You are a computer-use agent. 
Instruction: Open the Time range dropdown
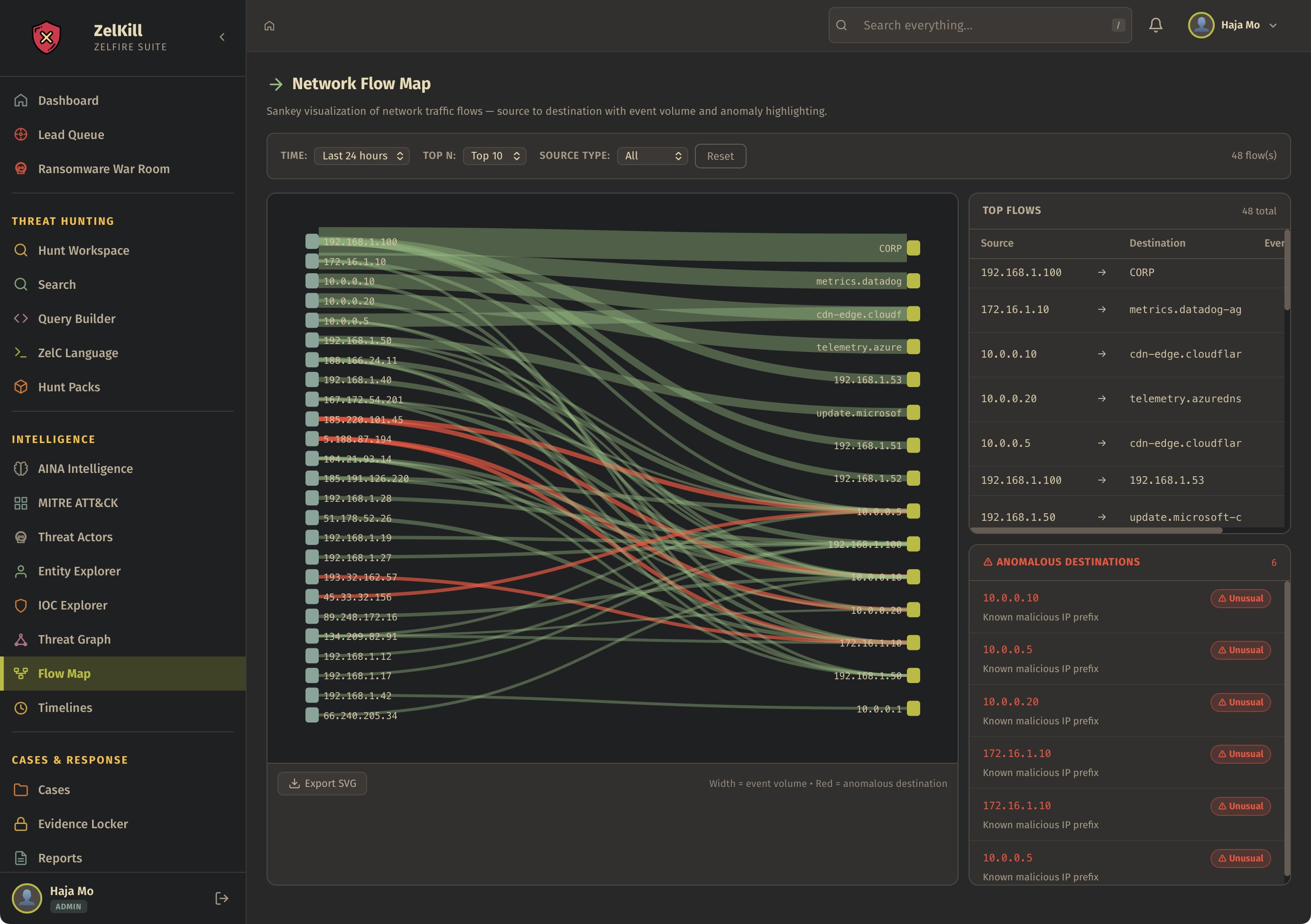pos(361,156)
